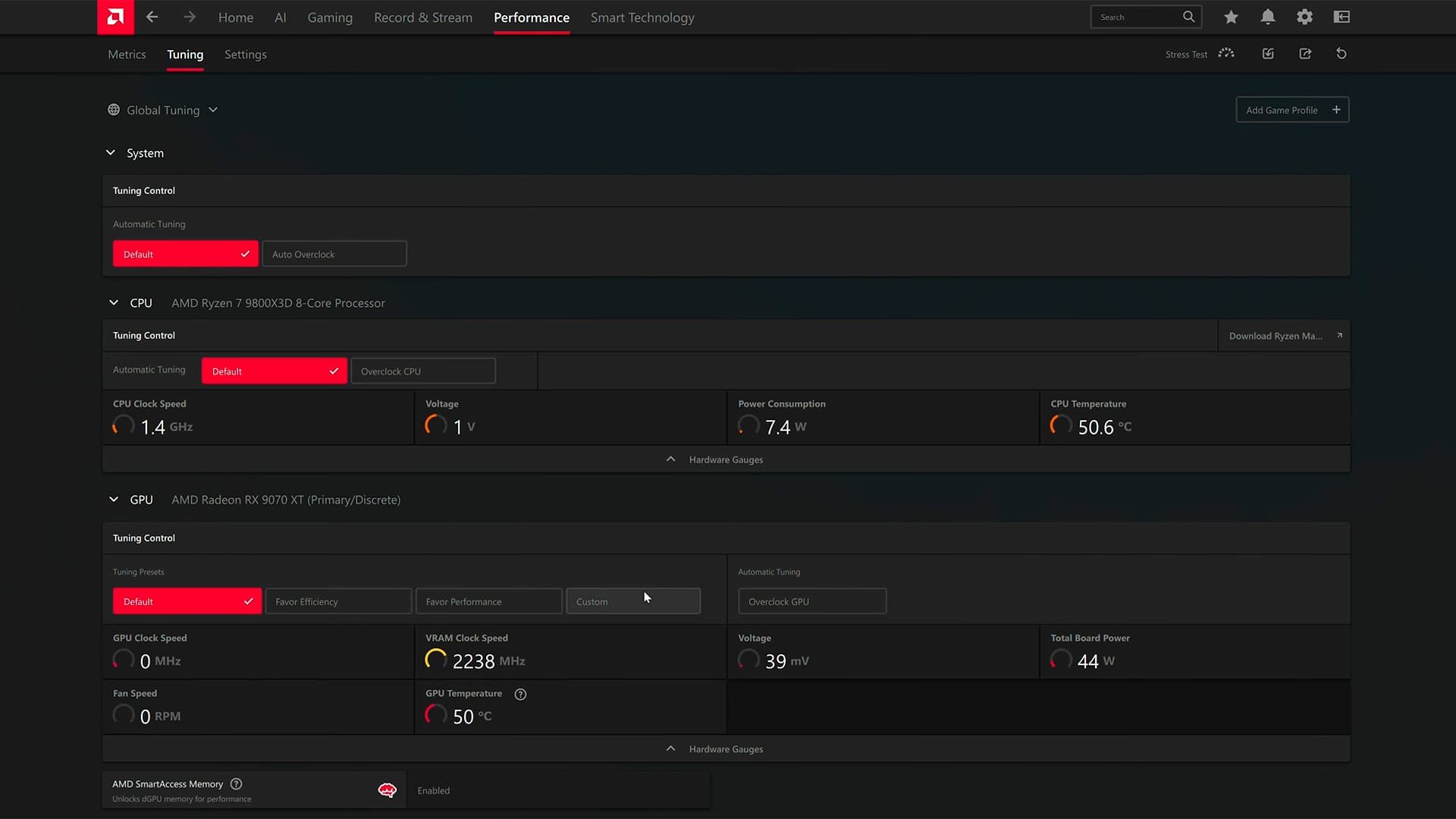Choose Favor Efficiency GPU preset
Viewport: 1456px width, 819px height.
point(338,601)
